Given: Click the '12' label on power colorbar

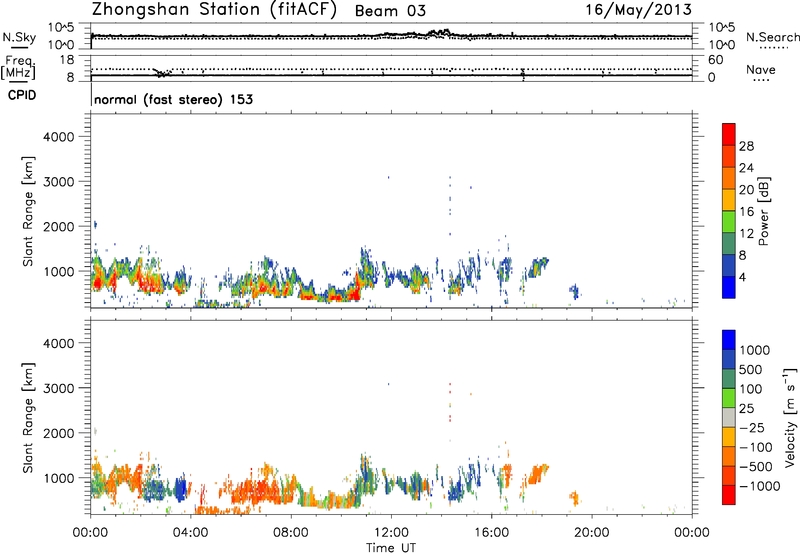Looking at the screenshot, I should coord(746,234).
